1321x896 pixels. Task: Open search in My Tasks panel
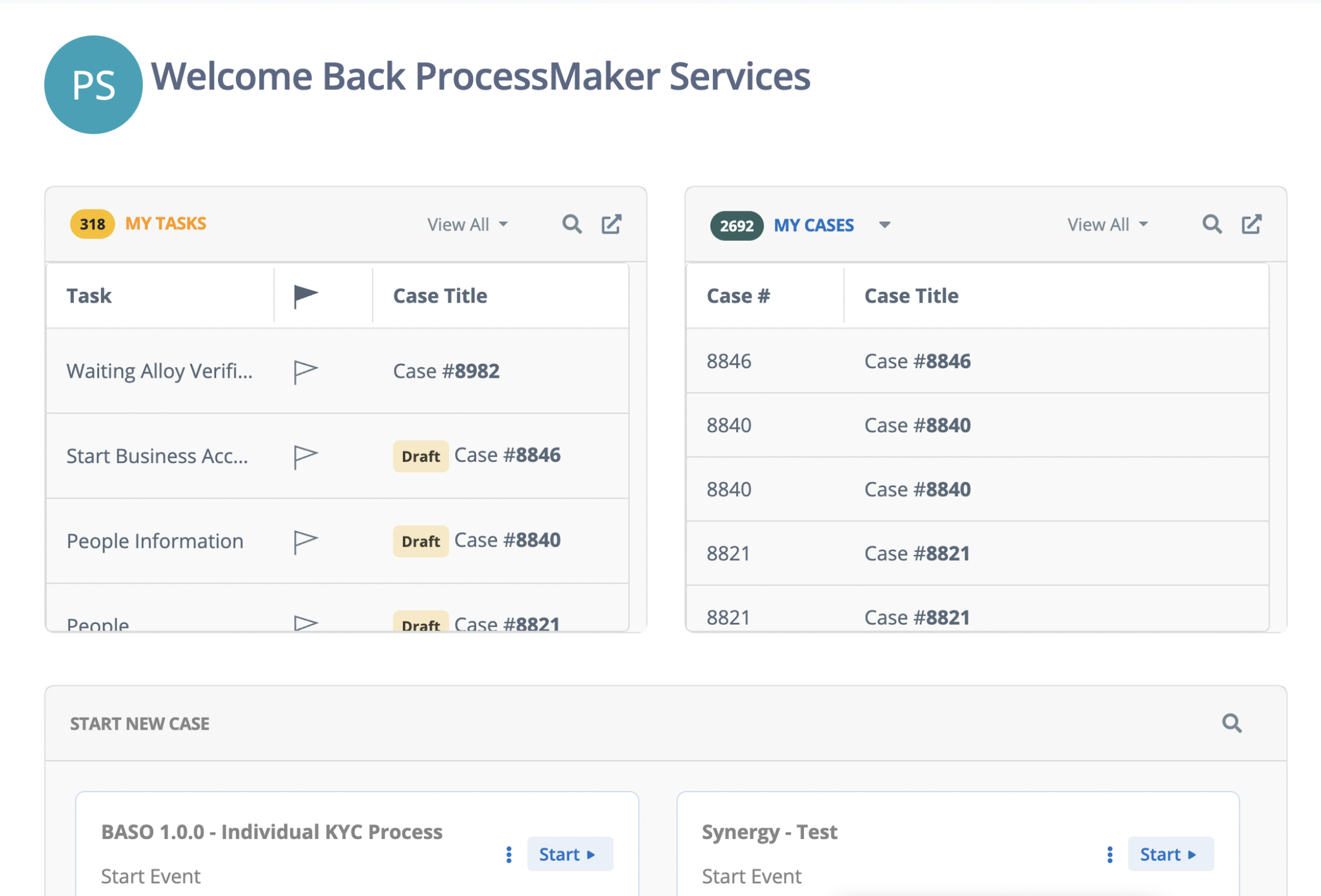(x=572, y=225)
